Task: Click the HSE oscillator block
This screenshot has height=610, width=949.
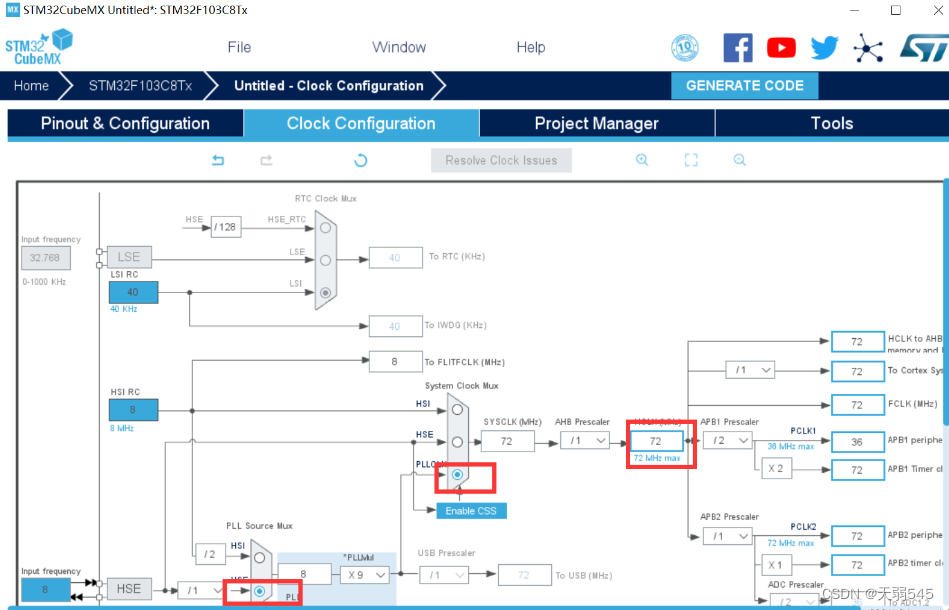Action: point(129,589)
